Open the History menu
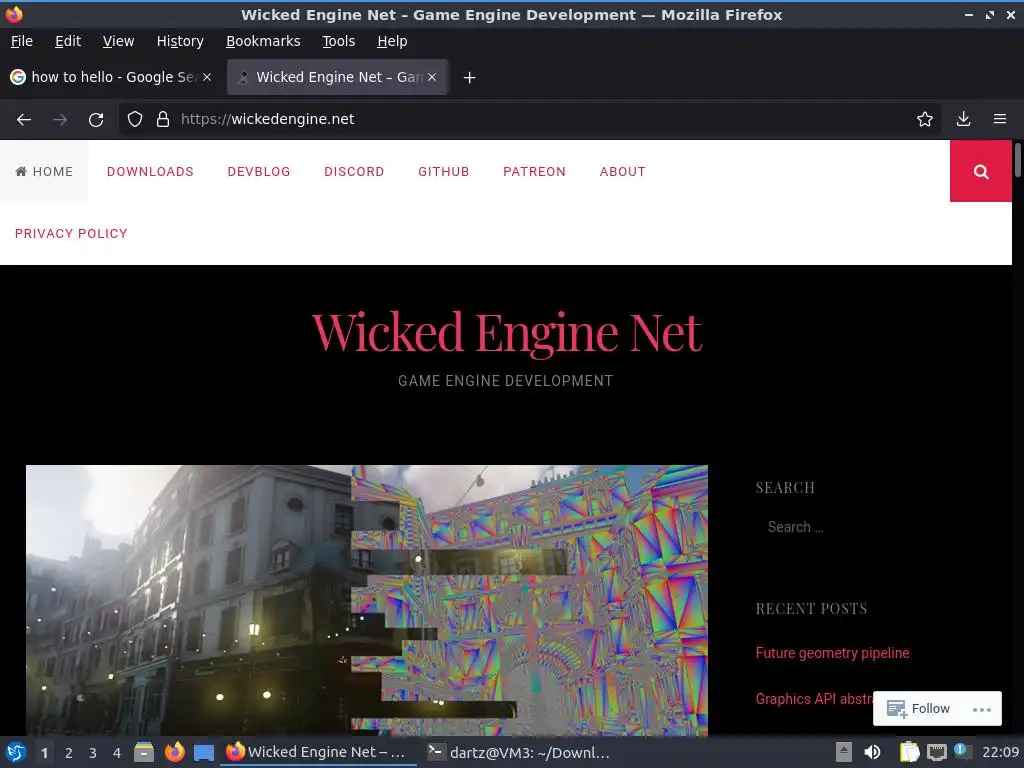 180,41
